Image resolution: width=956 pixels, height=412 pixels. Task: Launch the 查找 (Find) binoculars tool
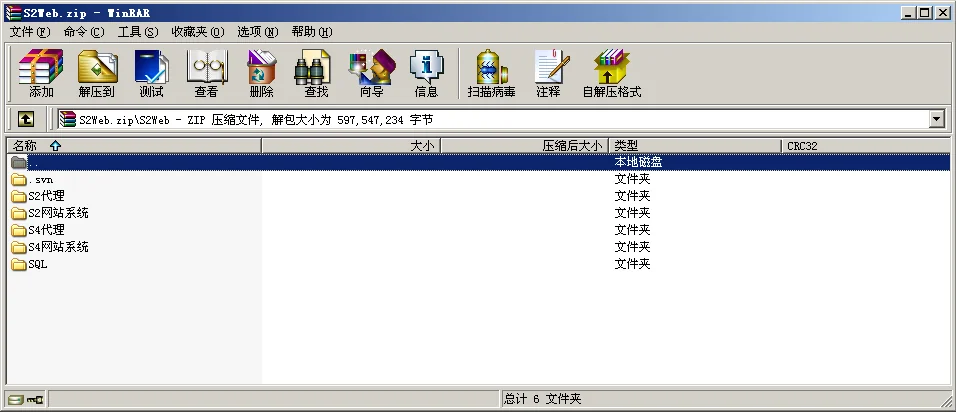click(316, 73)
